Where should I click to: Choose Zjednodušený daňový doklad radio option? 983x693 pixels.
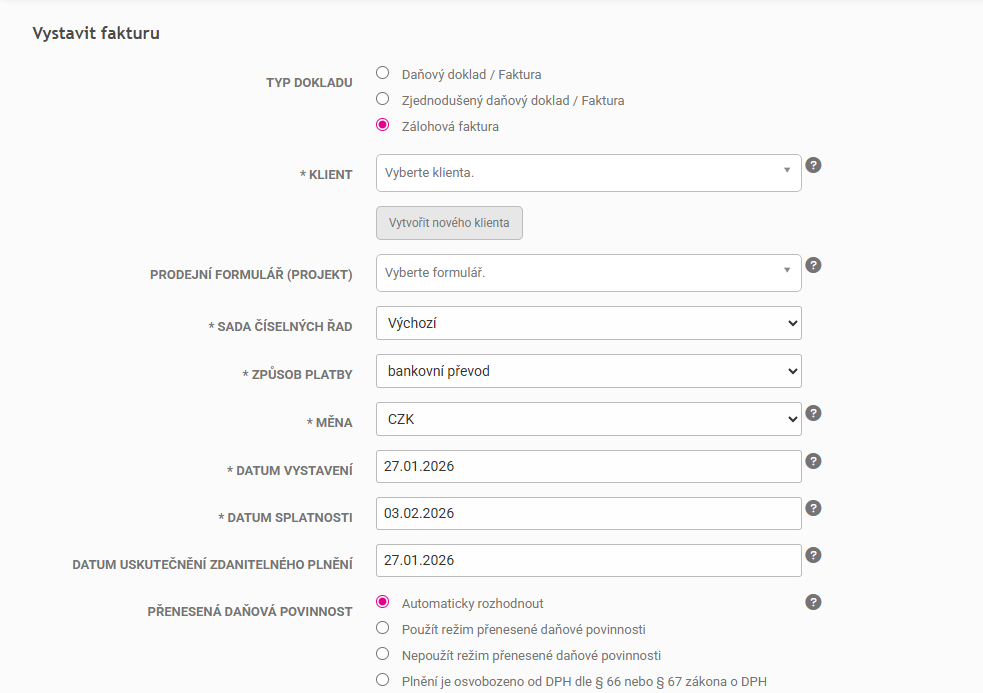click(x=382, y=99)
